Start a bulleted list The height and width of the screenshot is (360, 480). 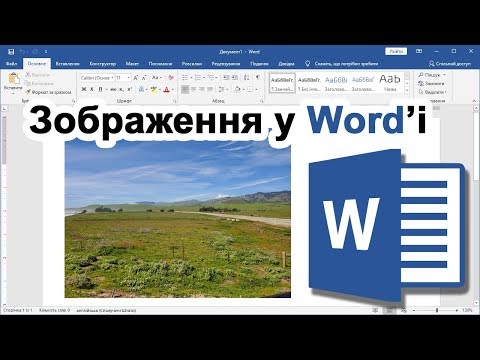(x=185, y=78)
